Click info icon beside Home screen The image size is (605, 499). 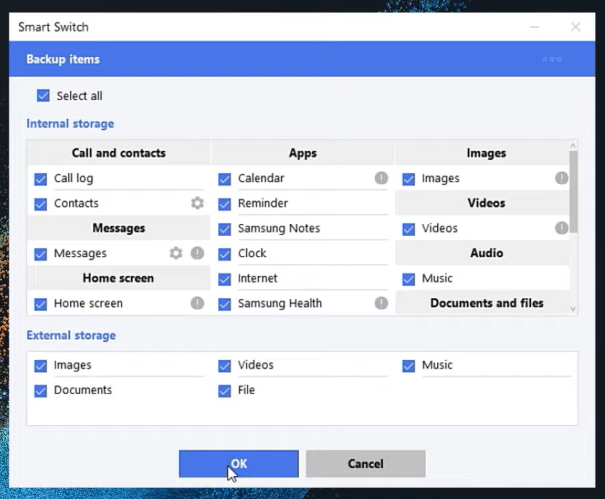(197, 303)
